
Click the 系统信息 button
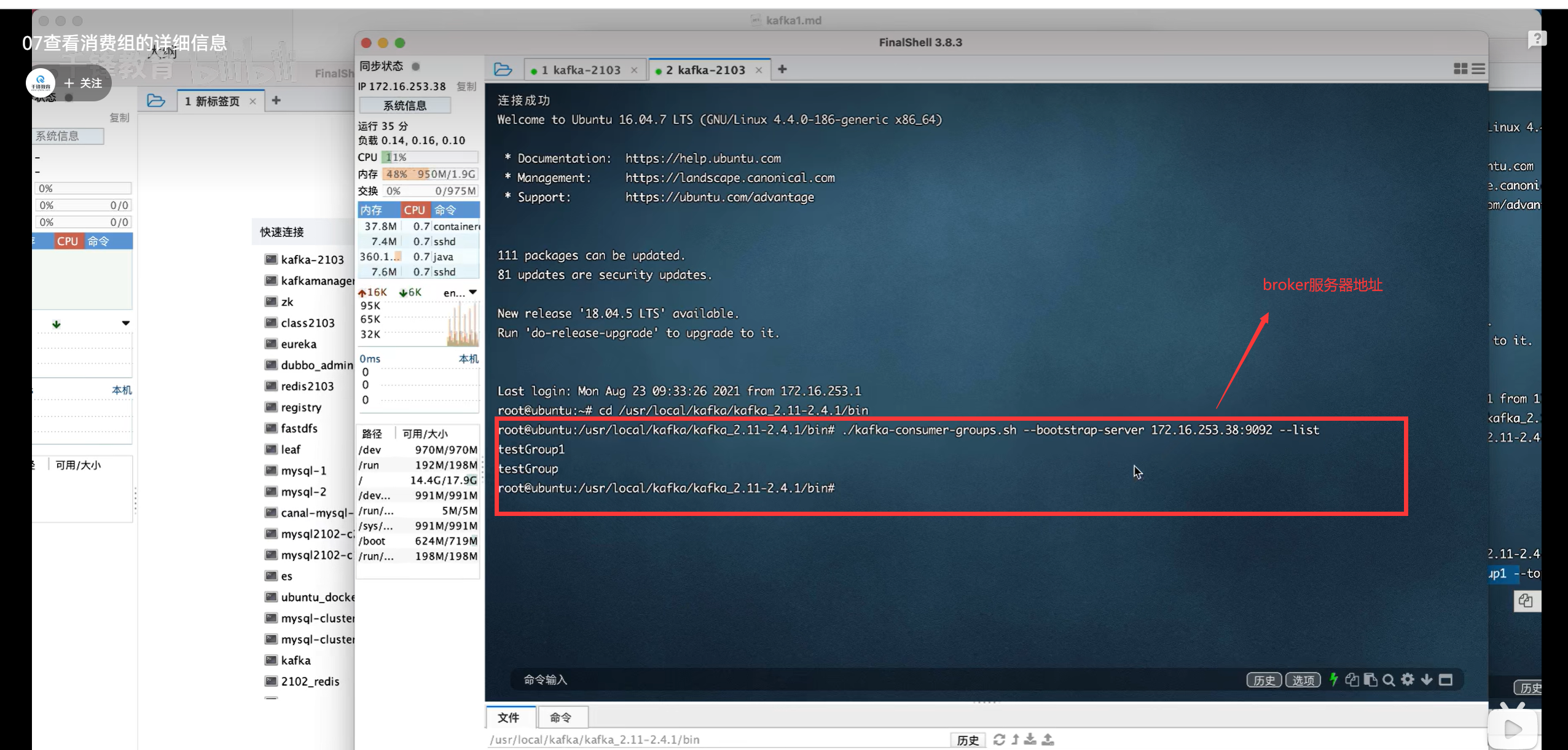pos(404,106)
